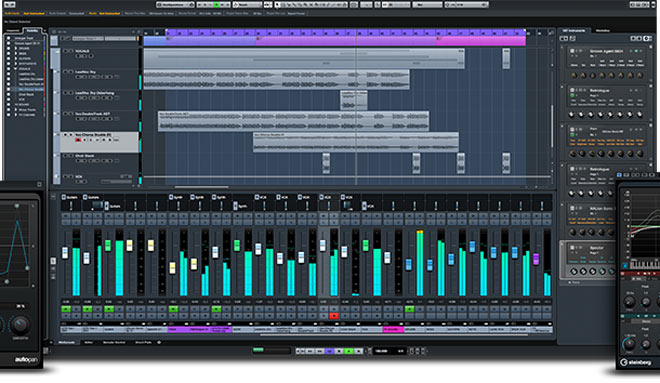Viewport: 660px width, 383px height.
Task: Open the Groove Agent SE instrument name
Action: 607,51
